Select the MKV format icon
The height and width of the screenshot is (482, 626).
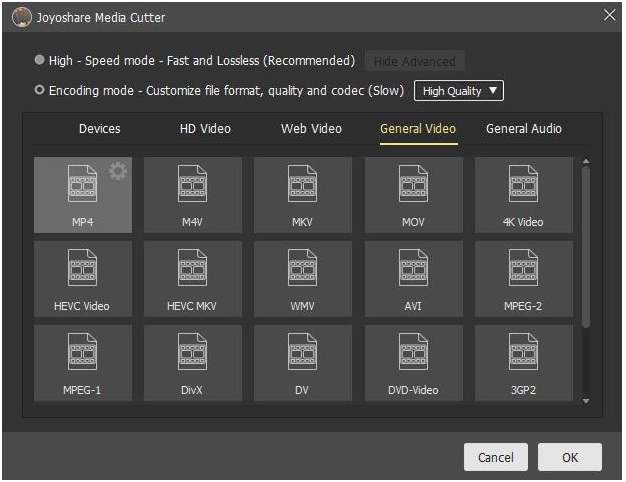(302, 194)
